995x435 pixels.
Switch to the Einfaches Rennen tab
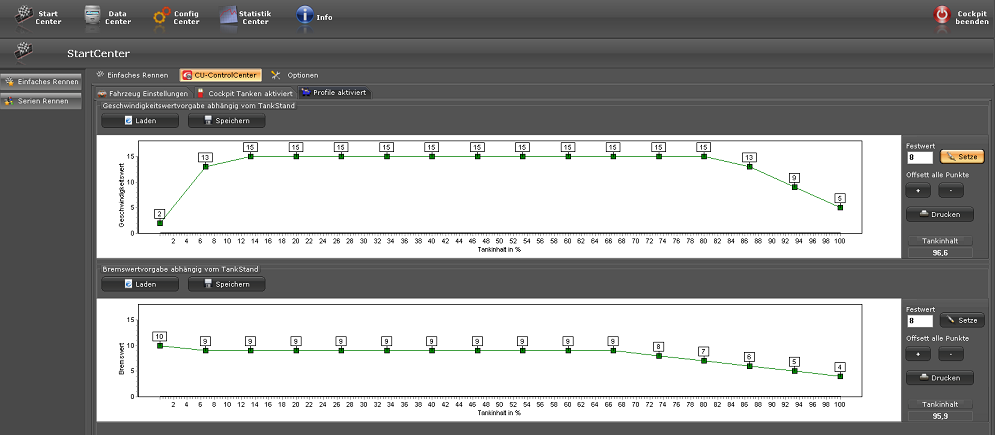tap(131, 75)
